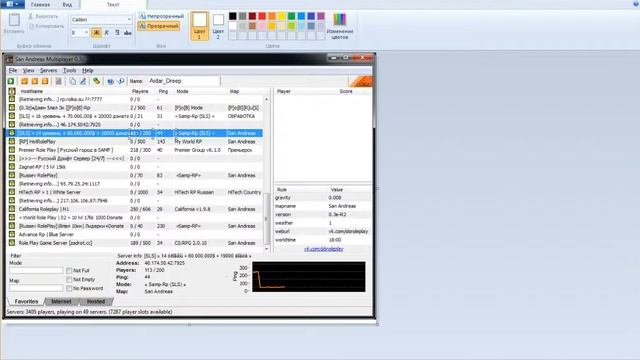Open File menu in SA-MP window
The width and height of the screenshot is (640, 360).
point(13,71)
